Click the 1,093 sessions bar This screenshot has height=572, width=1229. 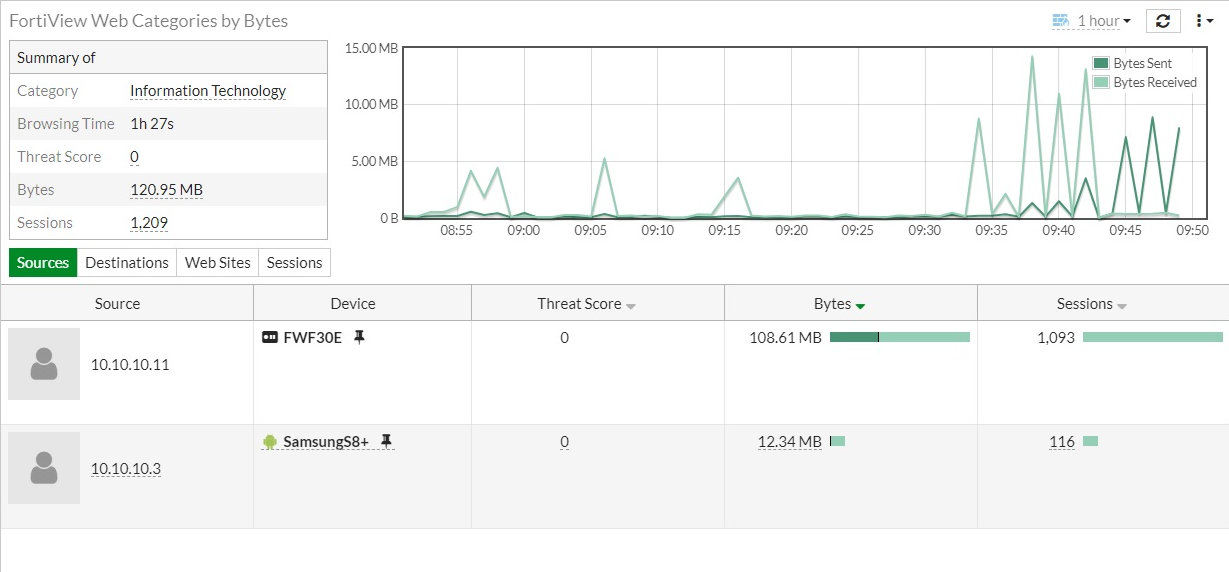click(x=1153, y=338)
